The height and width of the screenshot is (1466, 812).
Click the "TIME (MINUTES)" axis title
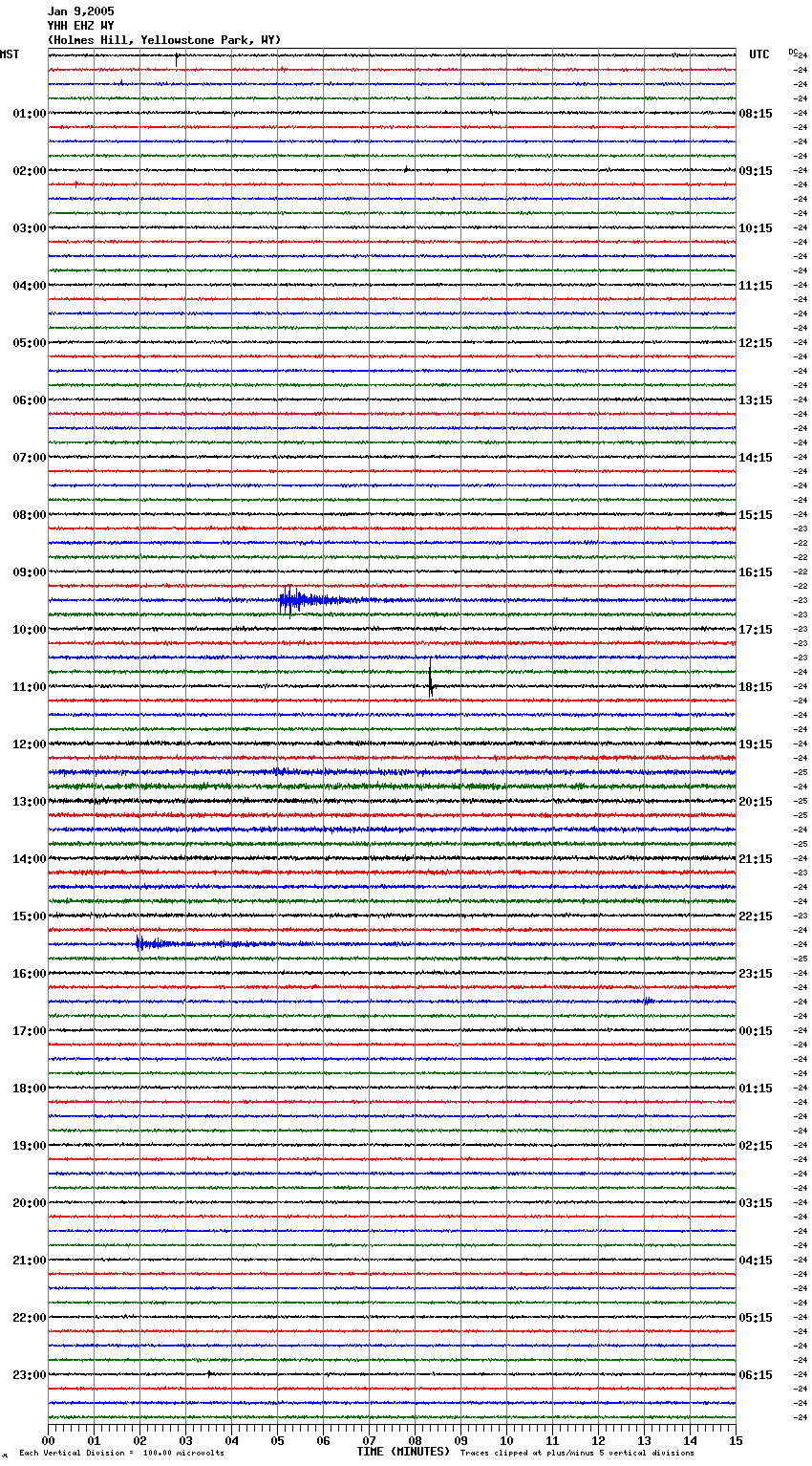coord(403,1452)
